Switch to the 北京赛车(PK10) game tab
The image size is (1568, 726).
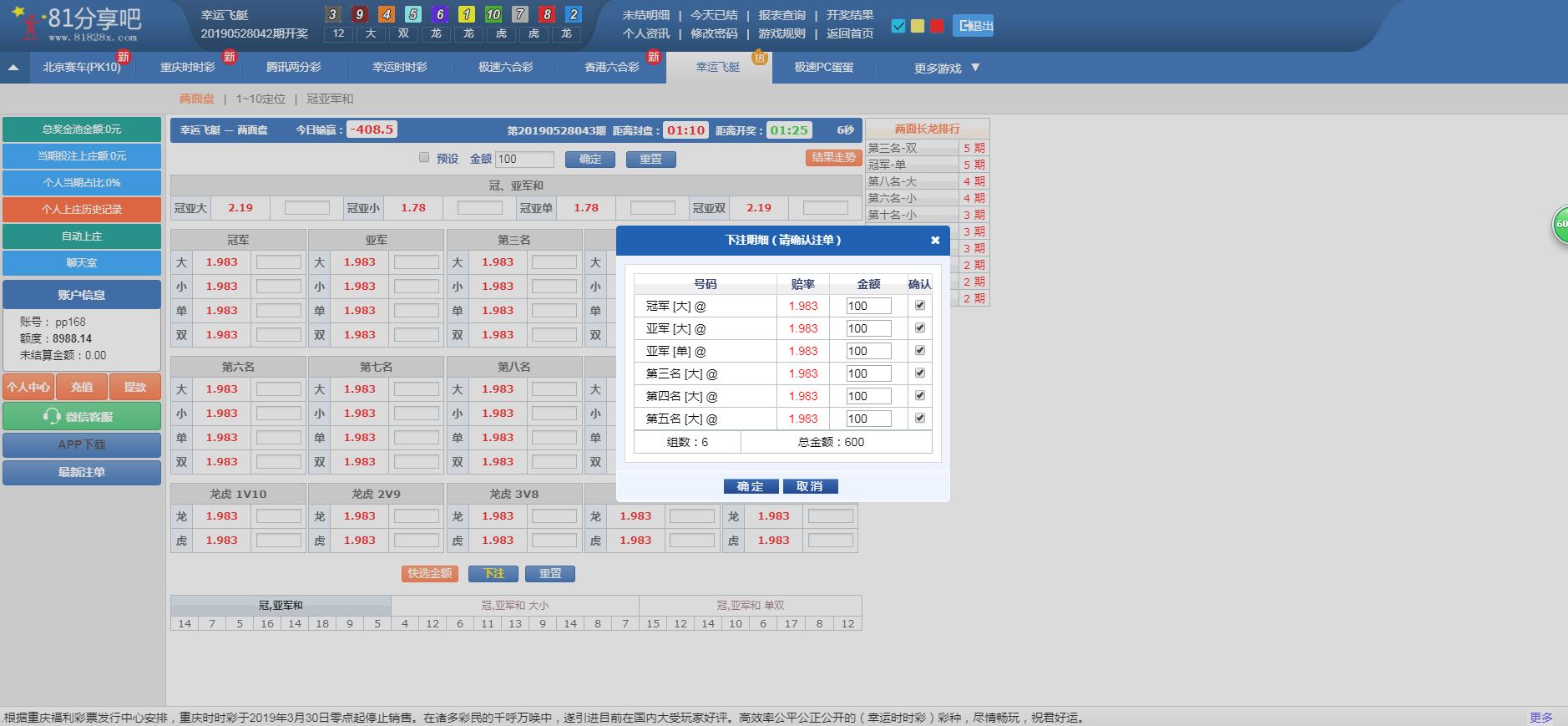pyautogui.click(x=82, y=68)
